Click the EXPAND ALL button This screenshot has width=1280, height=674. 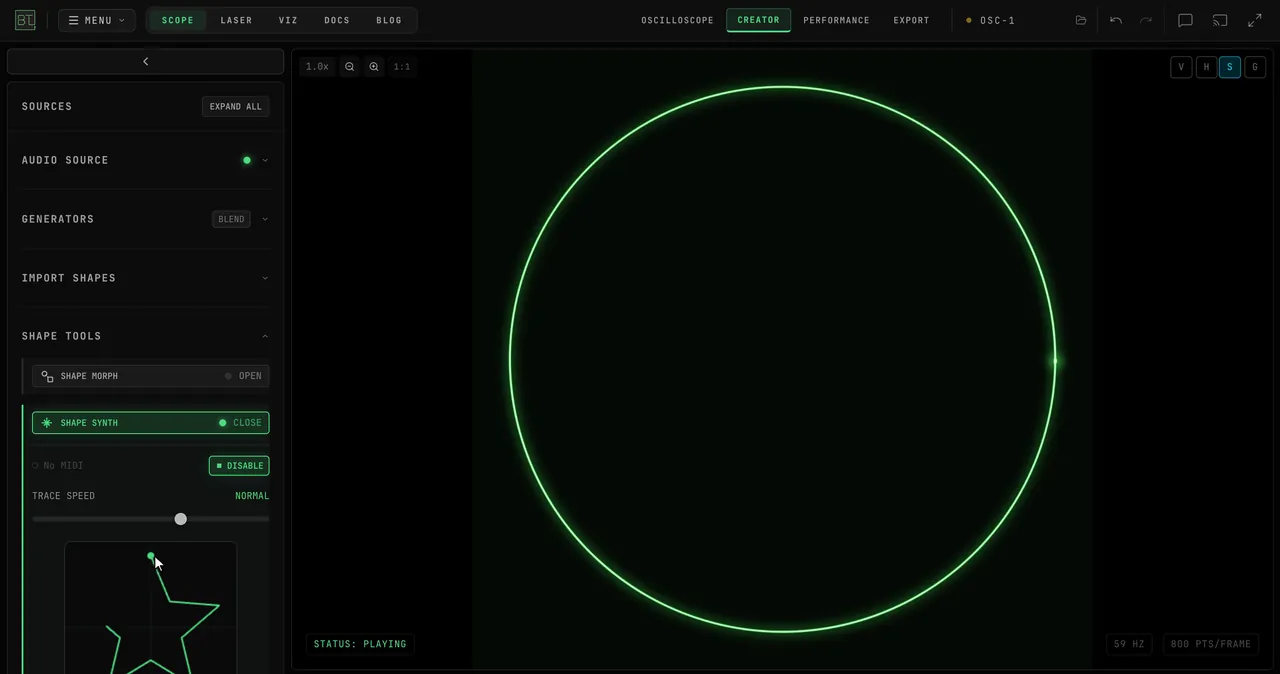click(235, 107)
